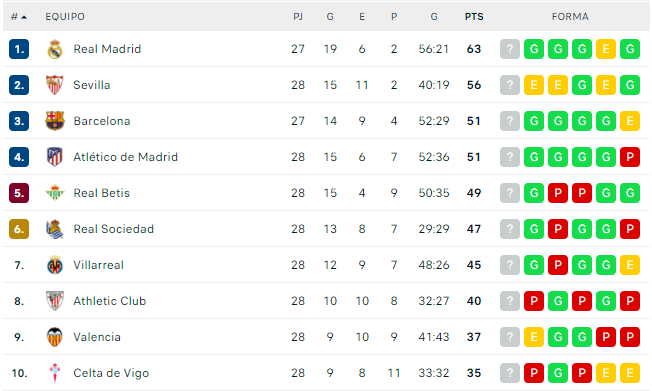Click the FORMA column header
Image resolution: width=652 pixels, height=391 pixels.
click(x=570, y=17)
